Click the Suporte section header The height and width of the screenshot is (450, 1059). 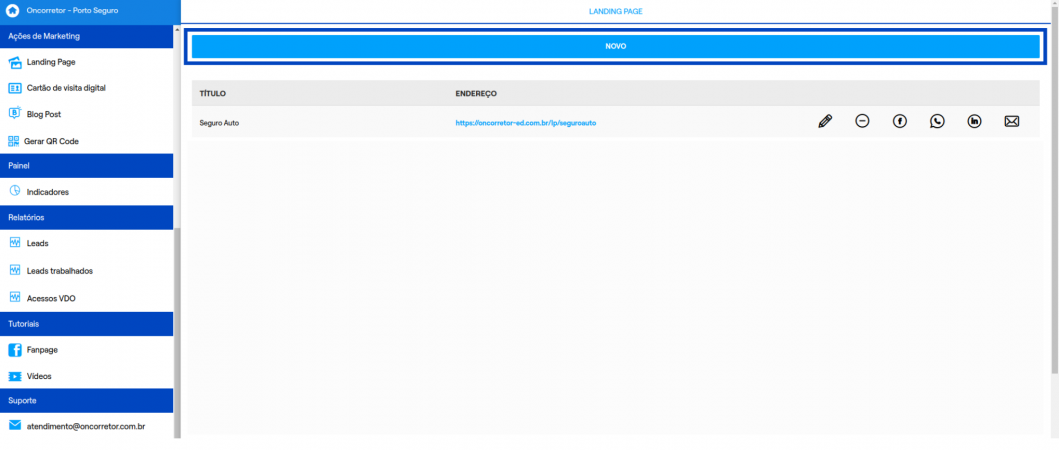click(x=86, y=401)
